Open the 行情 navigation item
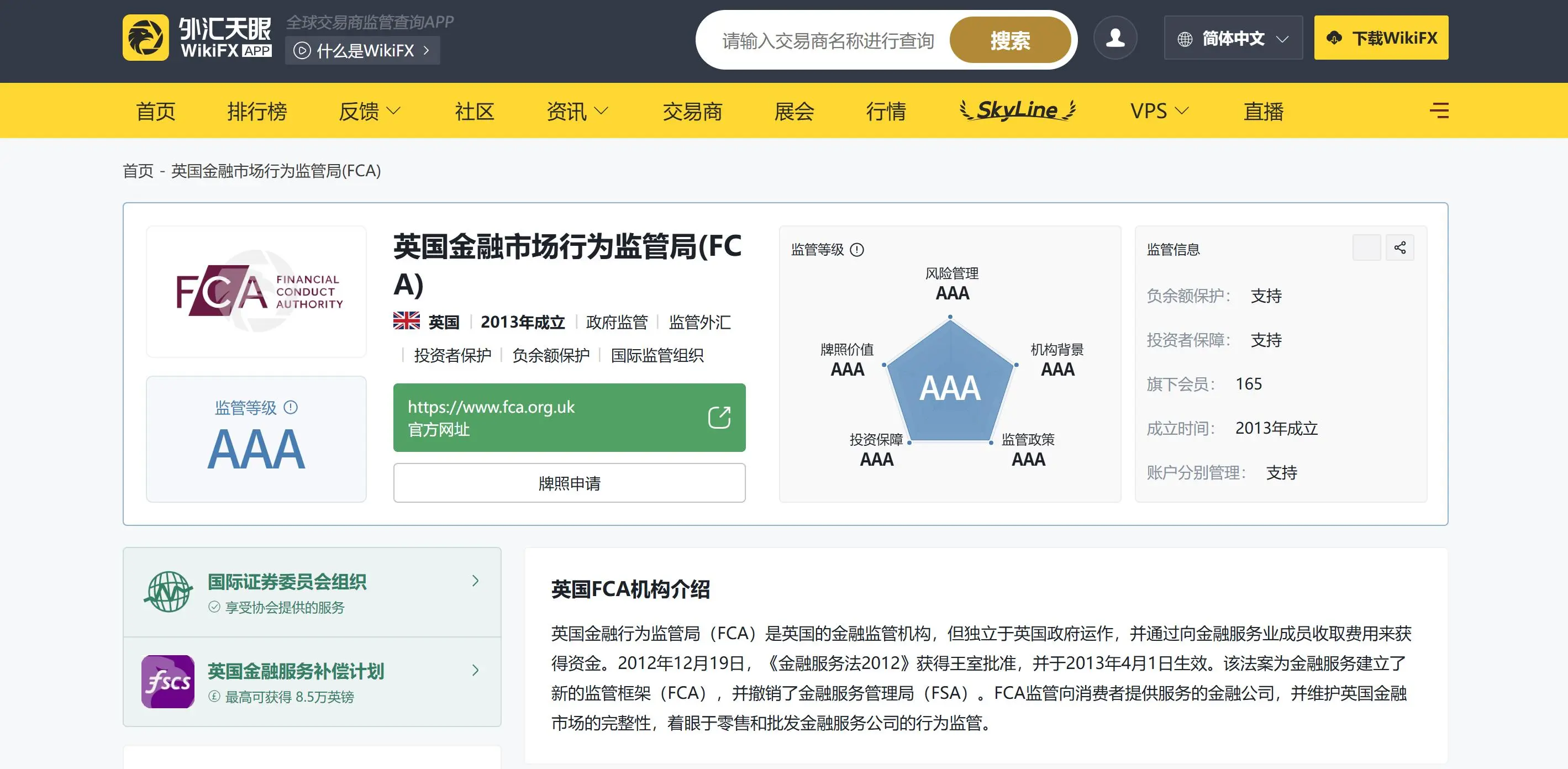Image resolution: width=1568 pixels, height=769 pixels. tap(886, 112)
